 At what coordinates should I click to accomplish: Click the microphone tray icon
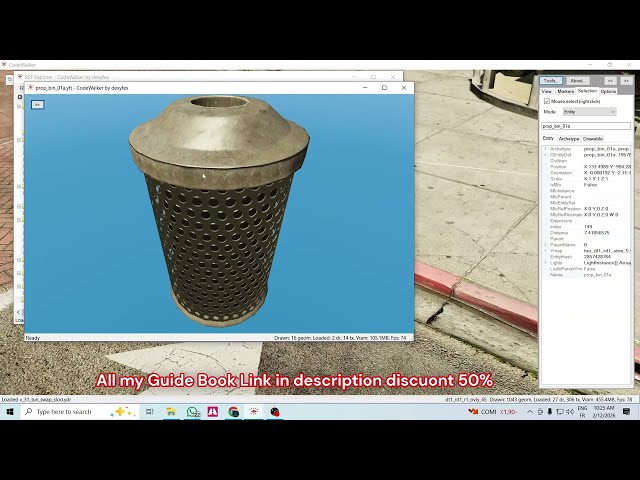click(x=550, y=412)
